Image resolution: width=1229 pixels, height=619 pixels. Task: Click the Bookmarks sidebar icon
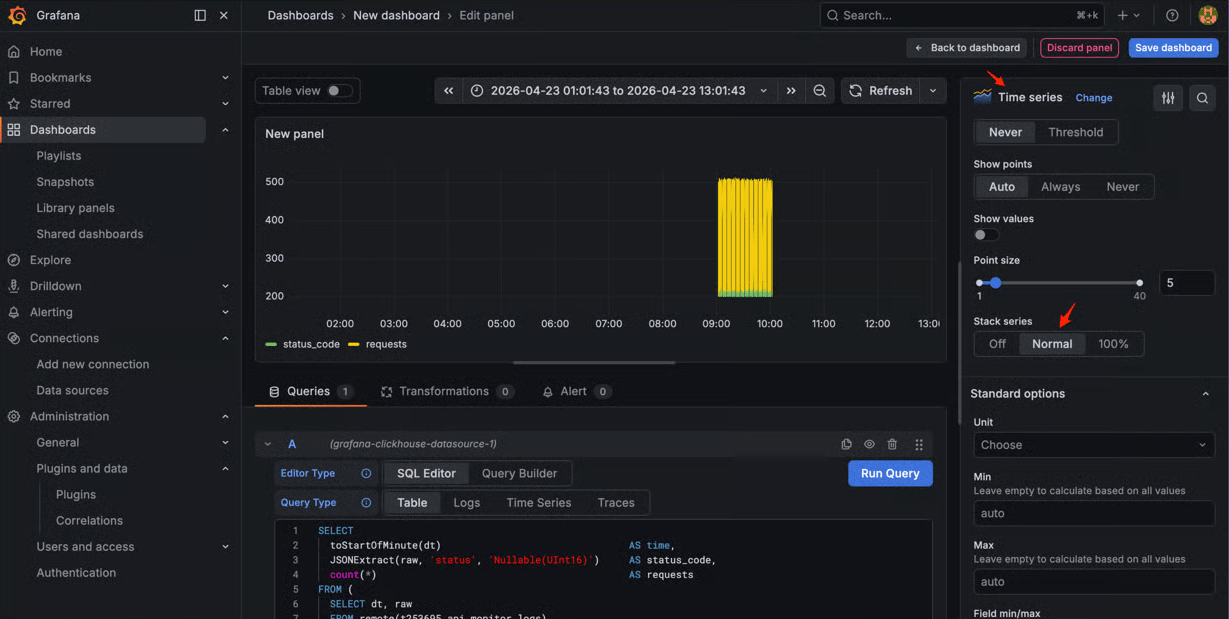click(14, 77)
